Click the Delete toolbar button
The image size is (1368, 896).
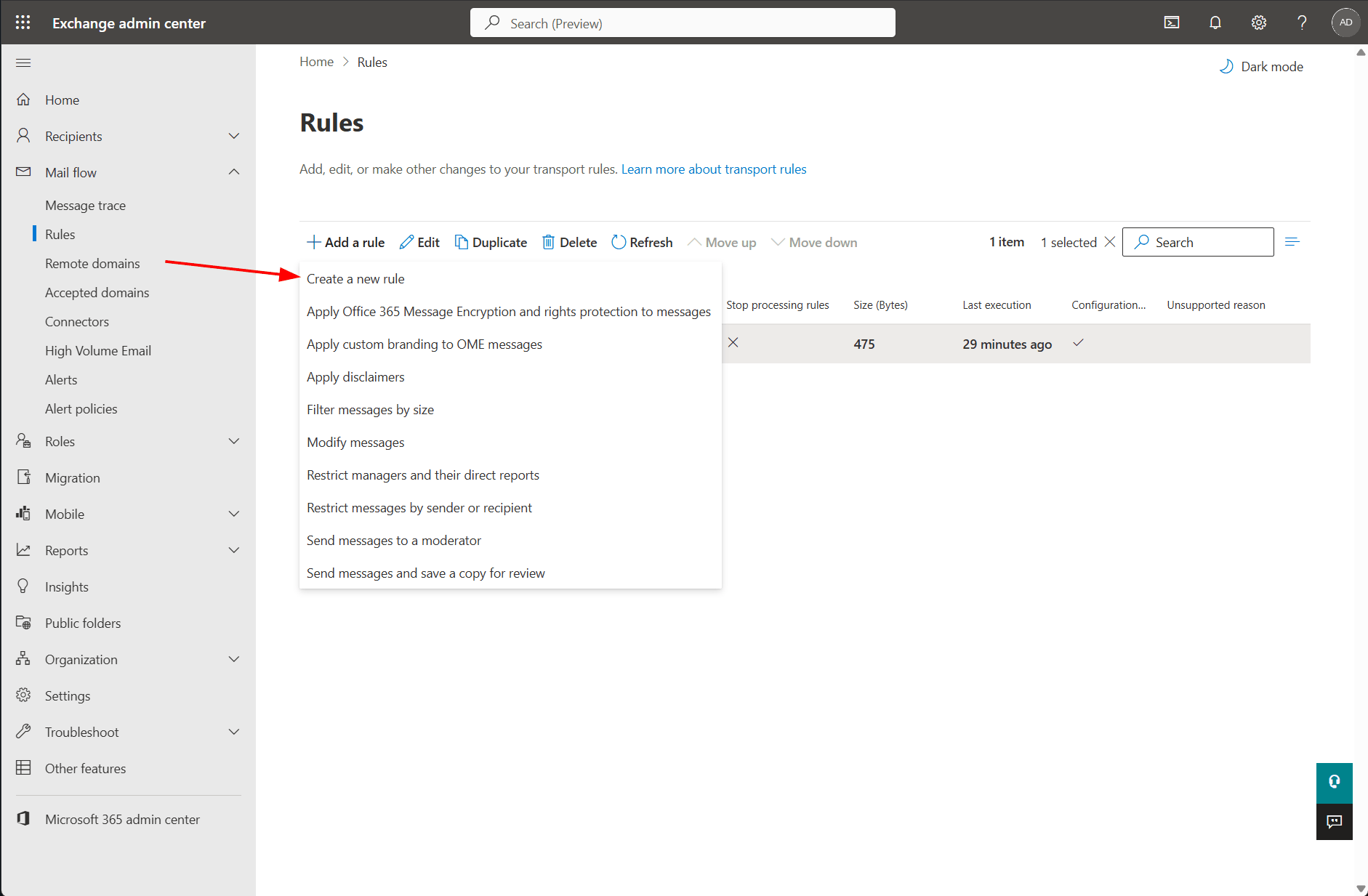pos(570,242)
